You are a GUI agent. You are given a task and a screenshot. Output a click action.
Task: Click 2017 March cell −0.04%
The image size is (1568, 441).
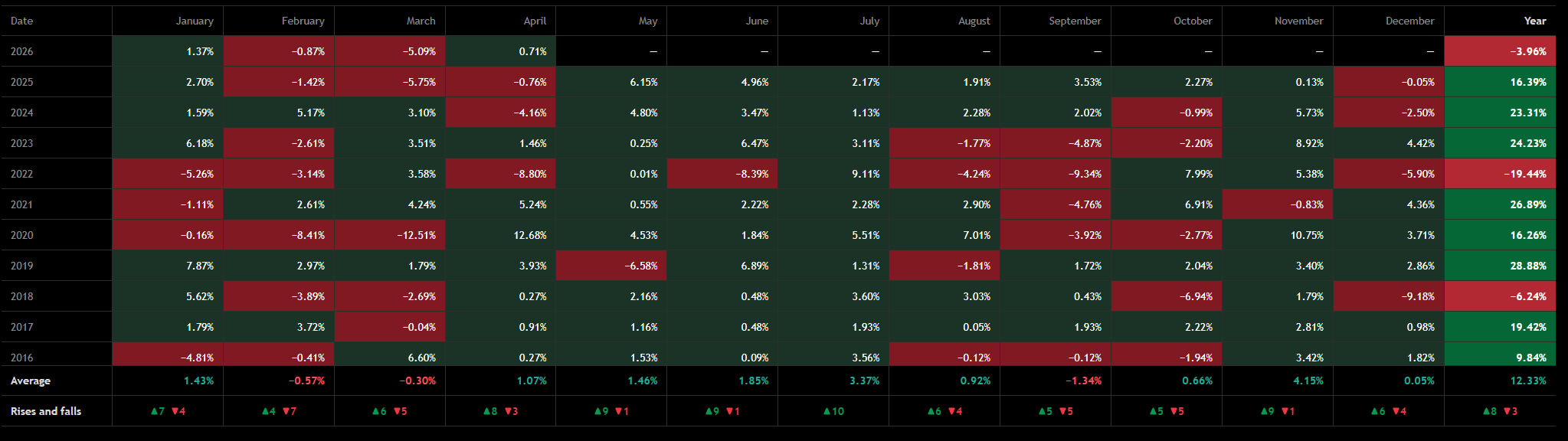coord(390,327)
